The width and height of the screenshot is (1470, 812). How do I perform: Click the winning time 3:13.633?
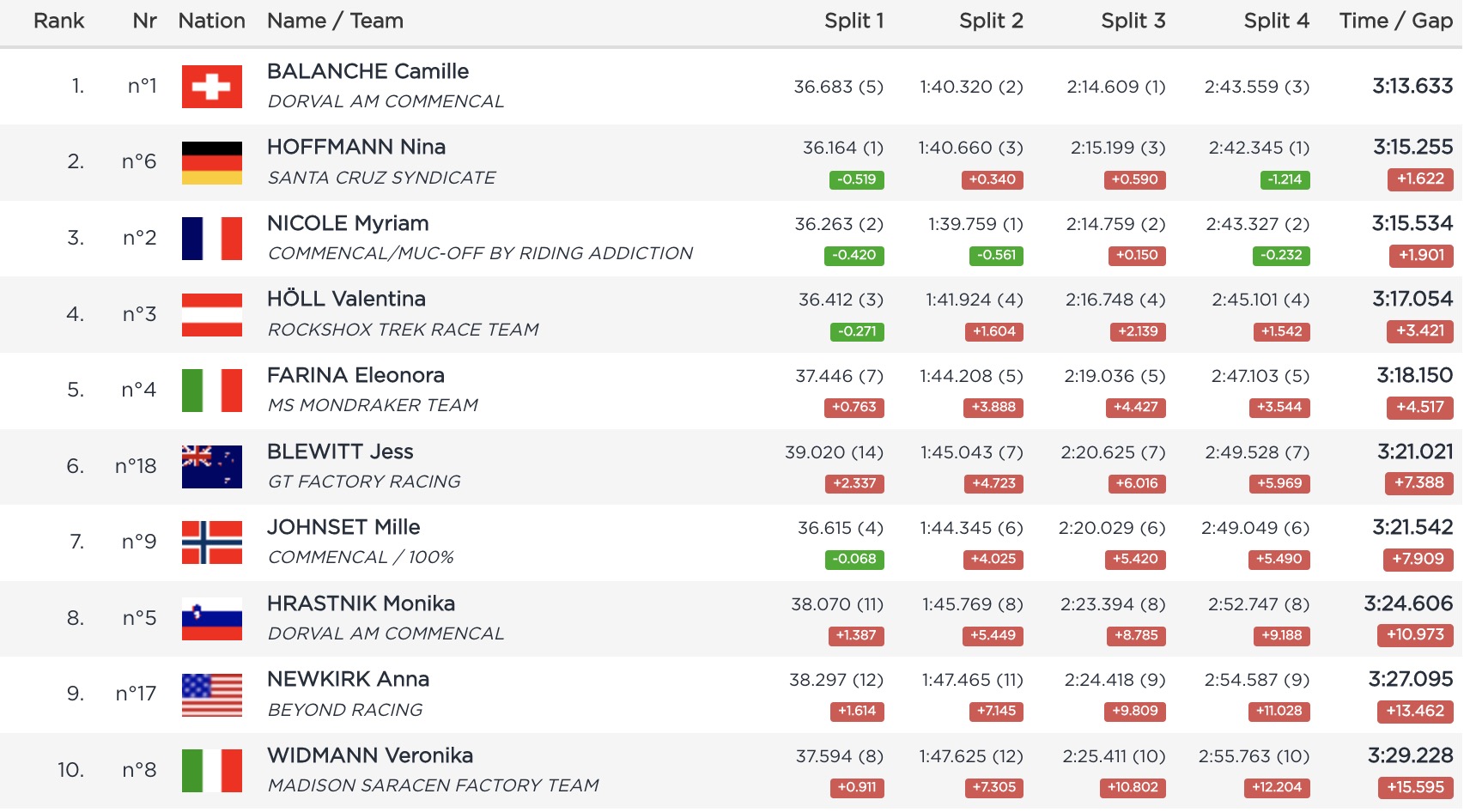point(1412,86)
